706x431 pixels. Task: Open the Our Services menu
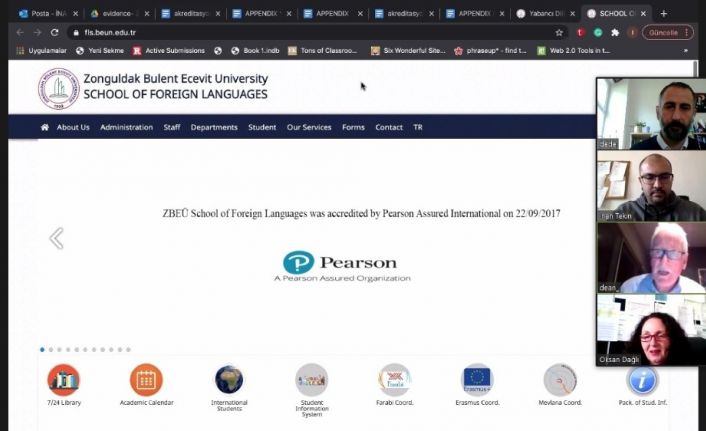coord(309,127)
